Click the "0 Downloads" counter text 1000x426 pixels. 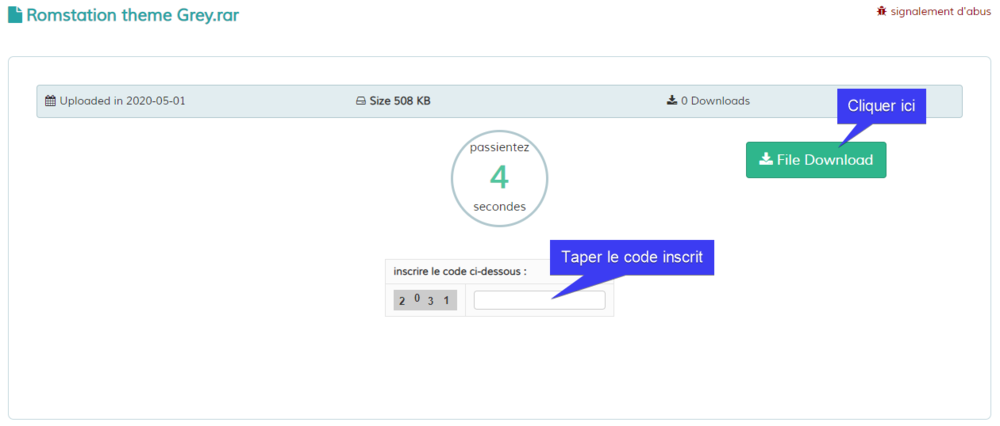click(x=715, y=101)
